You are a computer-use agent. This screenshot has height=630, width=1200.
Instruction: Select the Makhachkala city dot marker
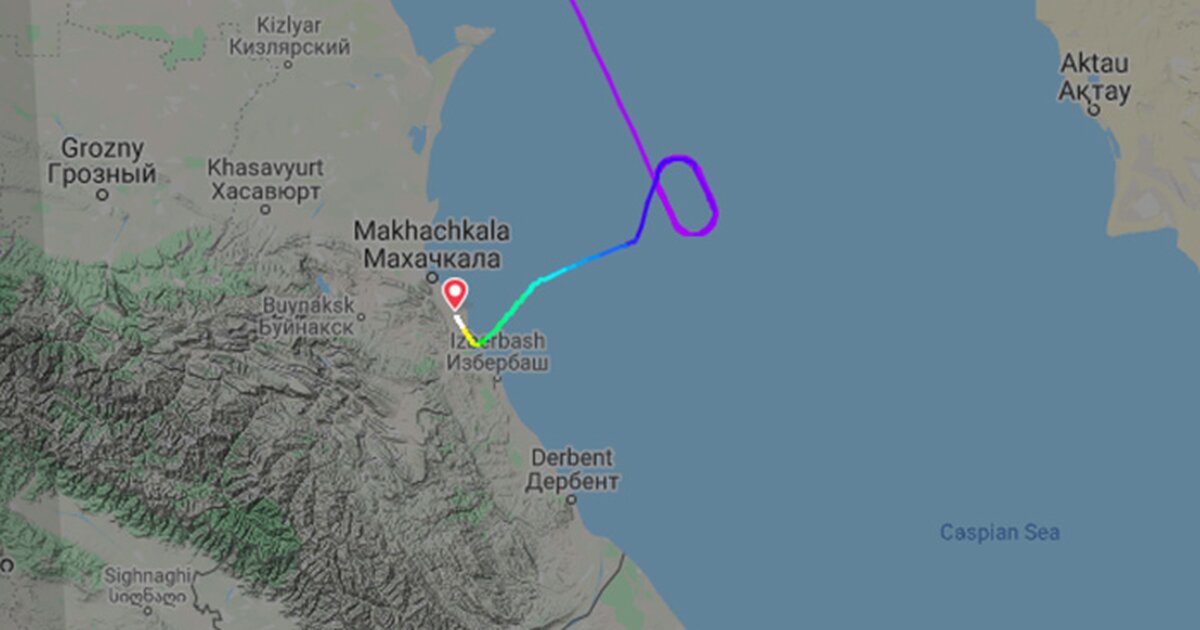click(x=432, y=277)
